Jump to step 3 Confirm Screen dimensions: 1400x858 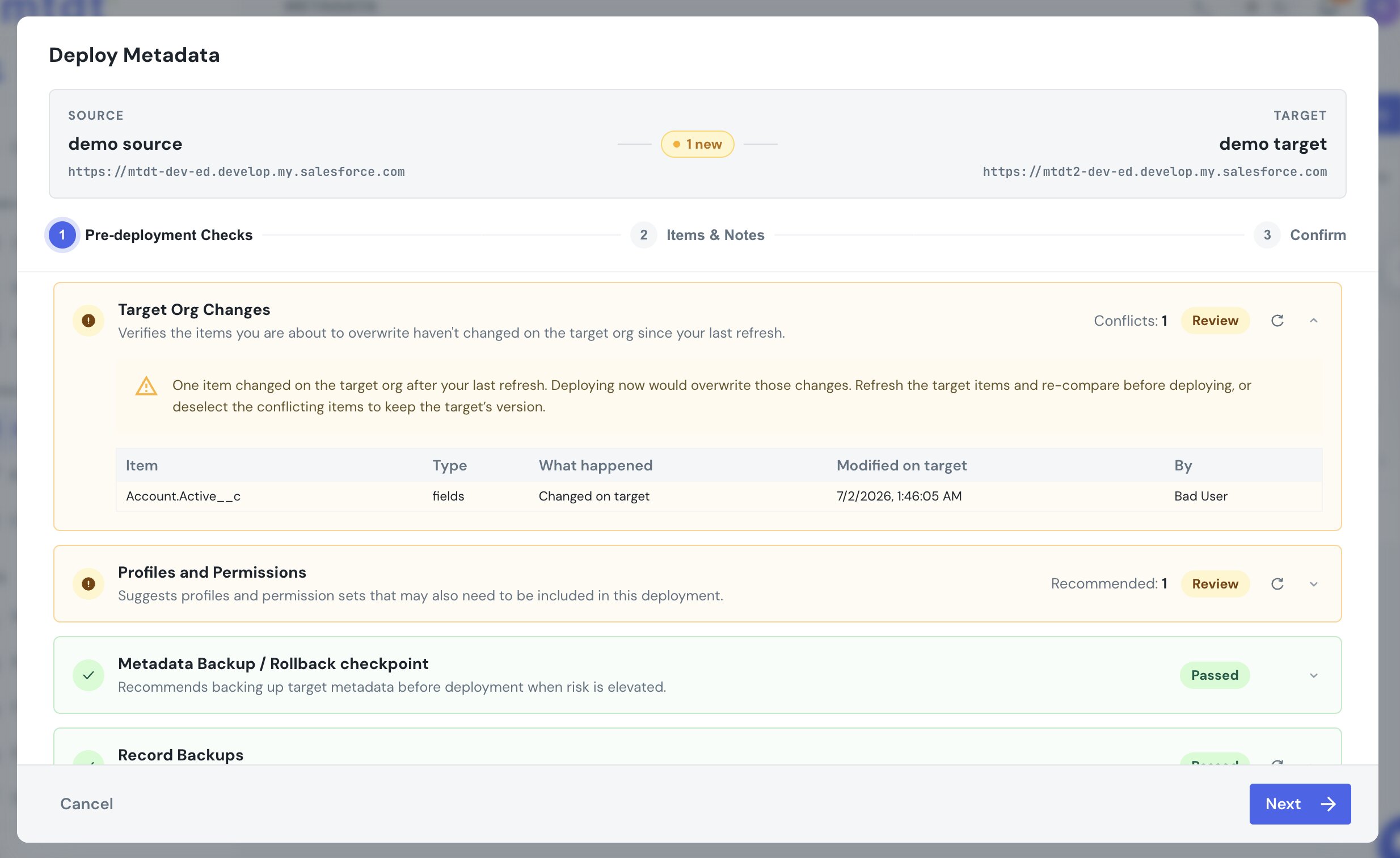(1300, 235)
